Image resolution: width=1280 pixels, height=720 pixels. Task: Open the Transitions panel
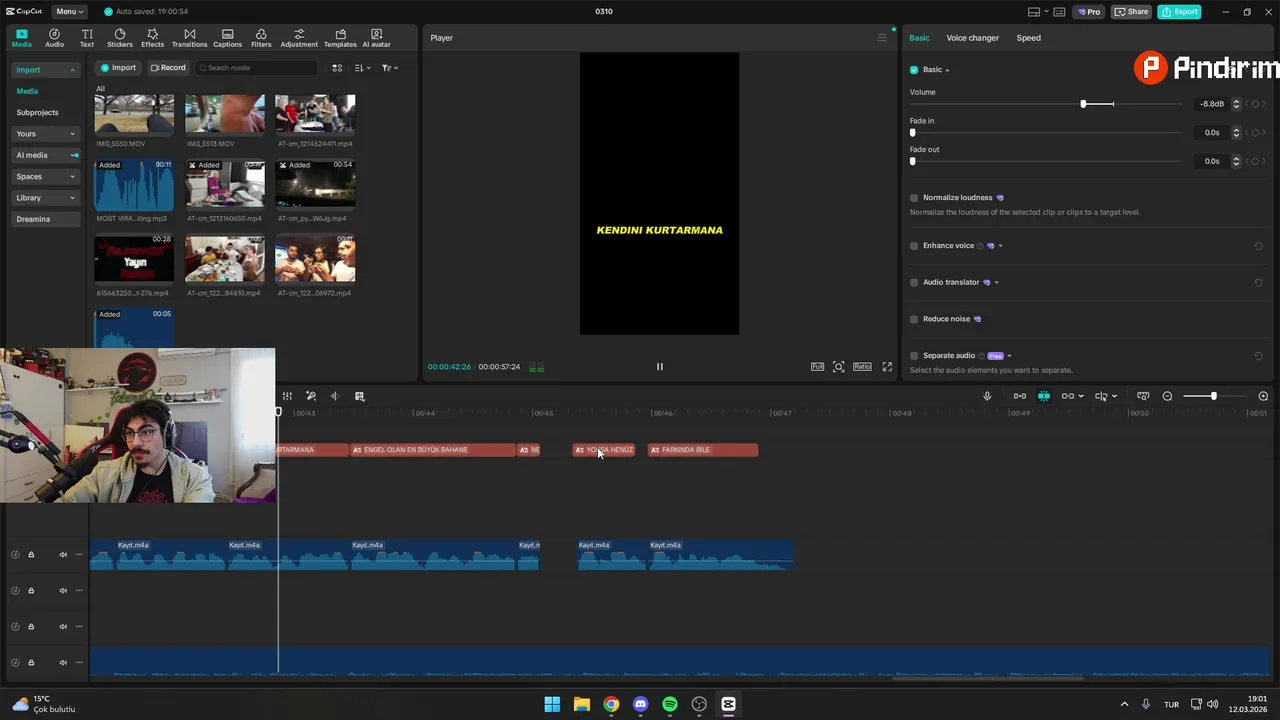(x=189, y=38)
